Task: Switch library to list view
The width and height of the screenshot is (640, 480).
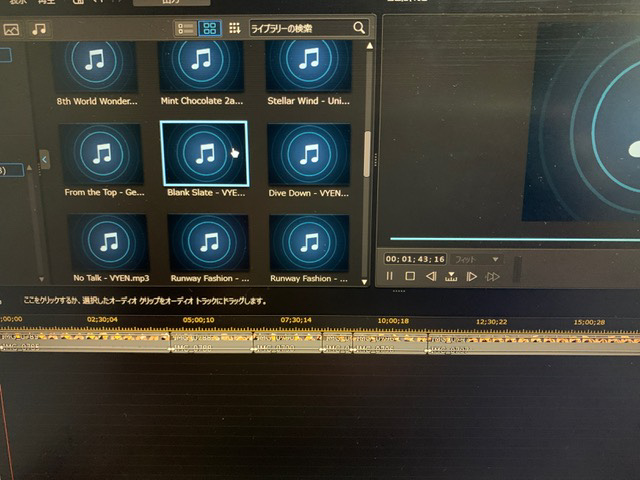Action: click(186, 28)
